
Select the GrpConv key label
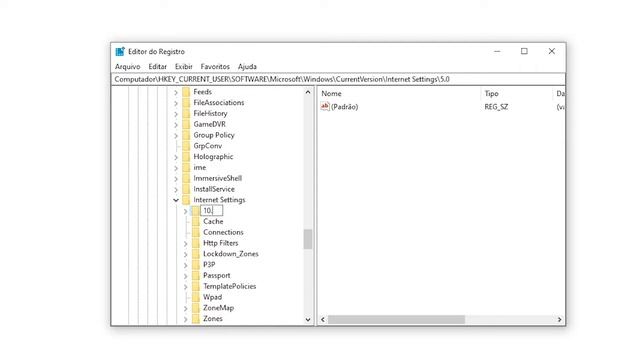208,146
